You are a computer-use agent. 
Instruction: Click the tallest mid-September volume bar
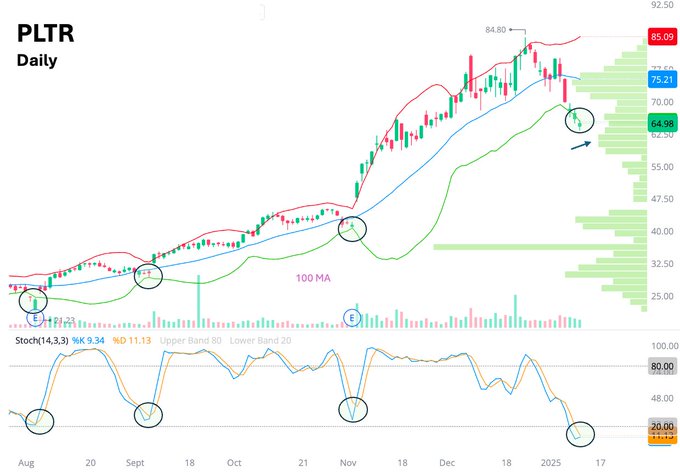(x=199, y=301)
